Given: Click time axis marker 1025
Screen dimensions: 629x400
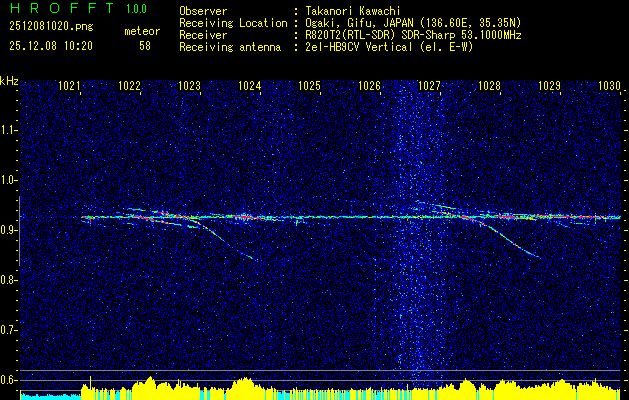Looking at the screenshot, I should click(x=309, y=86).
